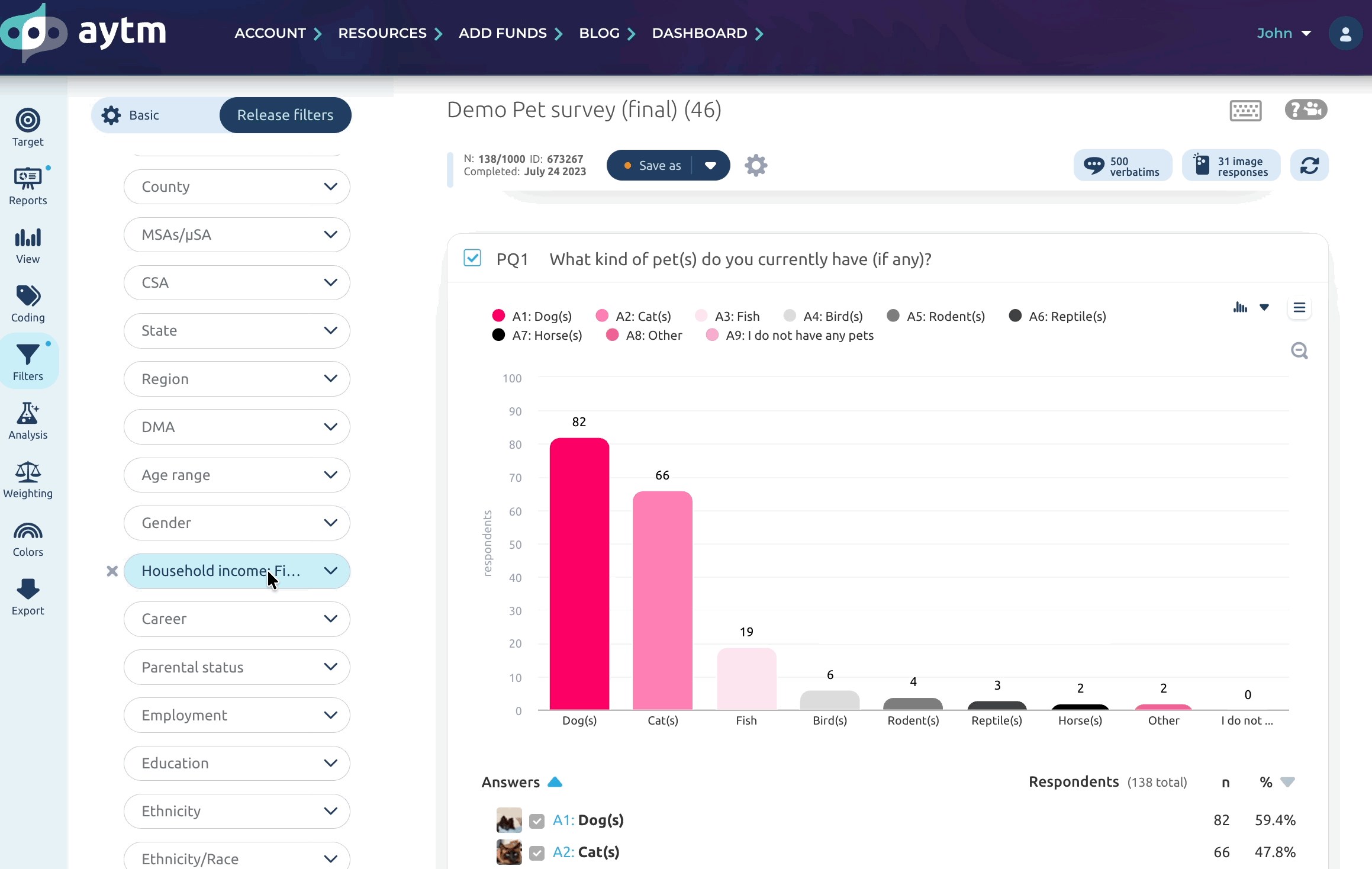Open keyboard shortcuts icon
1372x869 pixels.
pos(1245,110)
